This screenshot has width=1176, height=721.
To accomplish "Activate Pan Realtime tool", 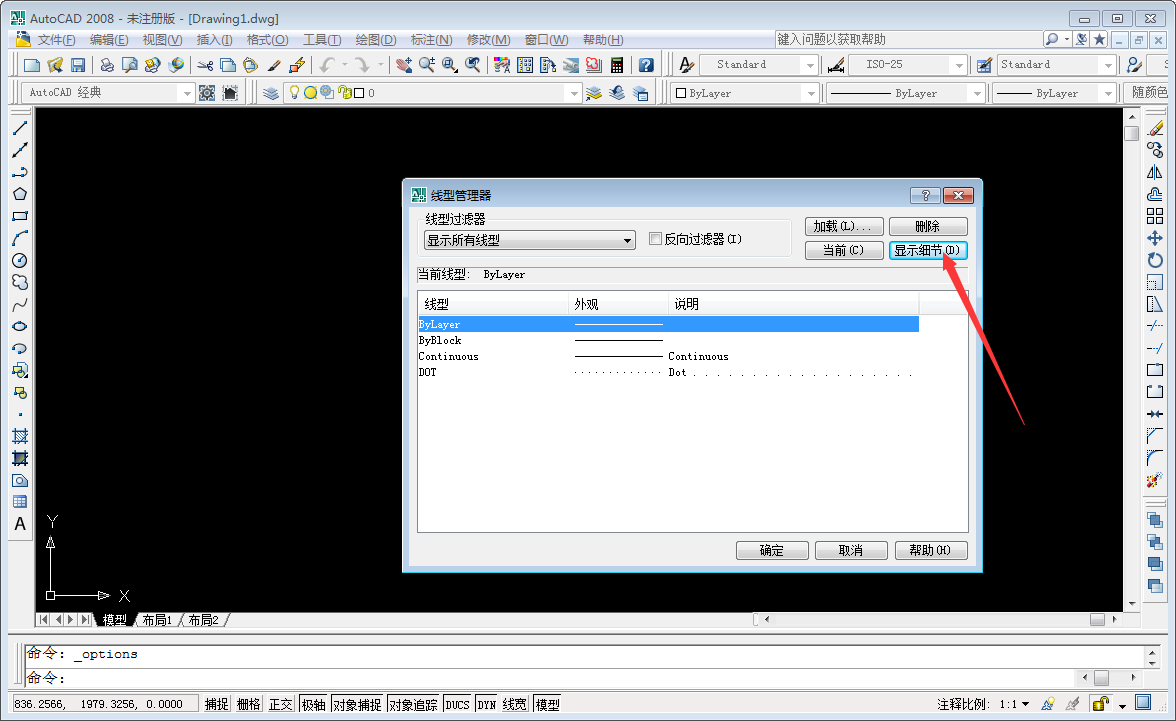I will click(405, 63).
